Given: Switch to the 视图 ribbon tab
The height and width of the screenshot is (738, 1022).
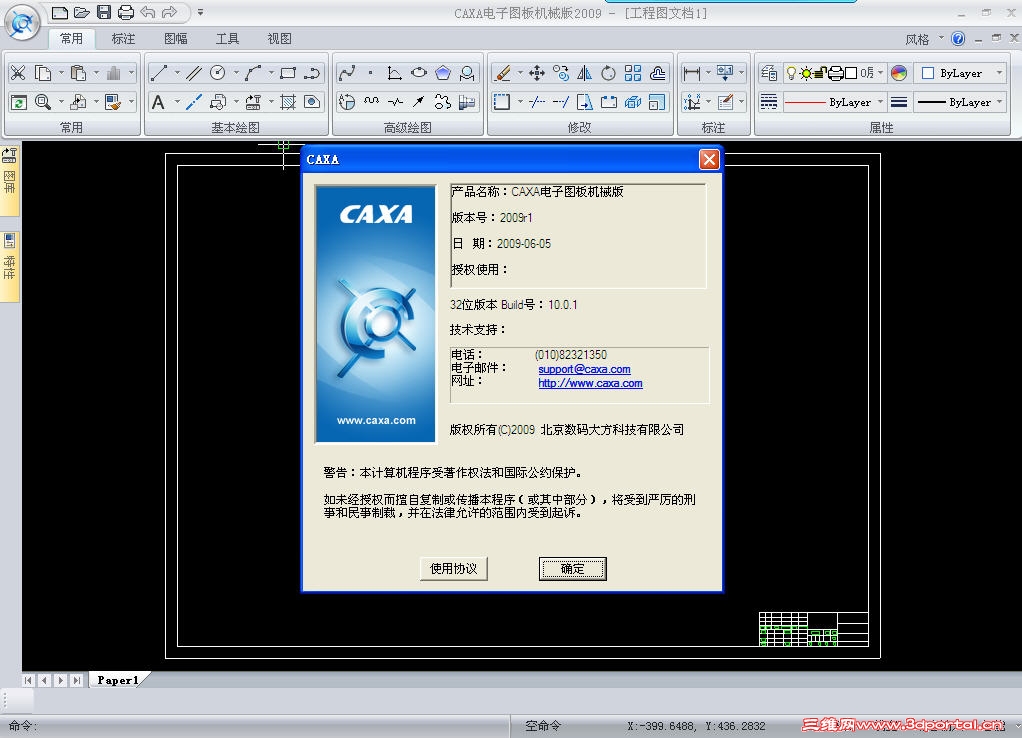Looking at the screenshot, I should click(280, 38).
